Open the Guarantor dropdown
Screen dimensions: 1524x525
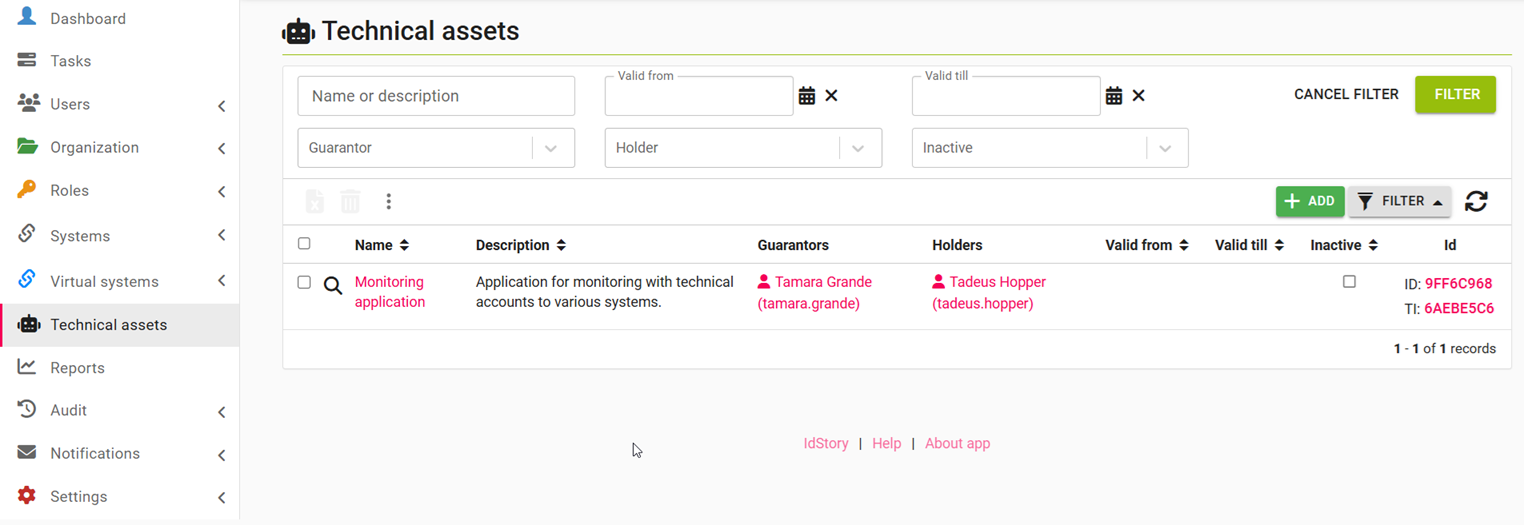tap(436, 148)
